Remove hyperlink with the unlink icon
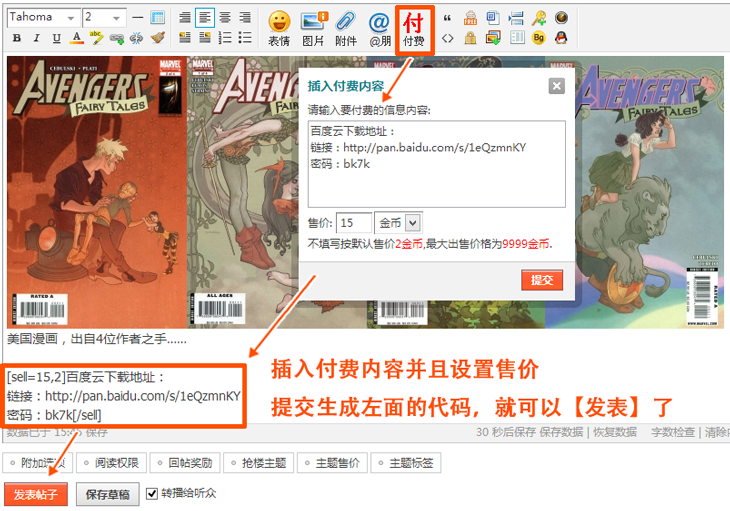The image size is (730, 511). (x=136, y=38)
